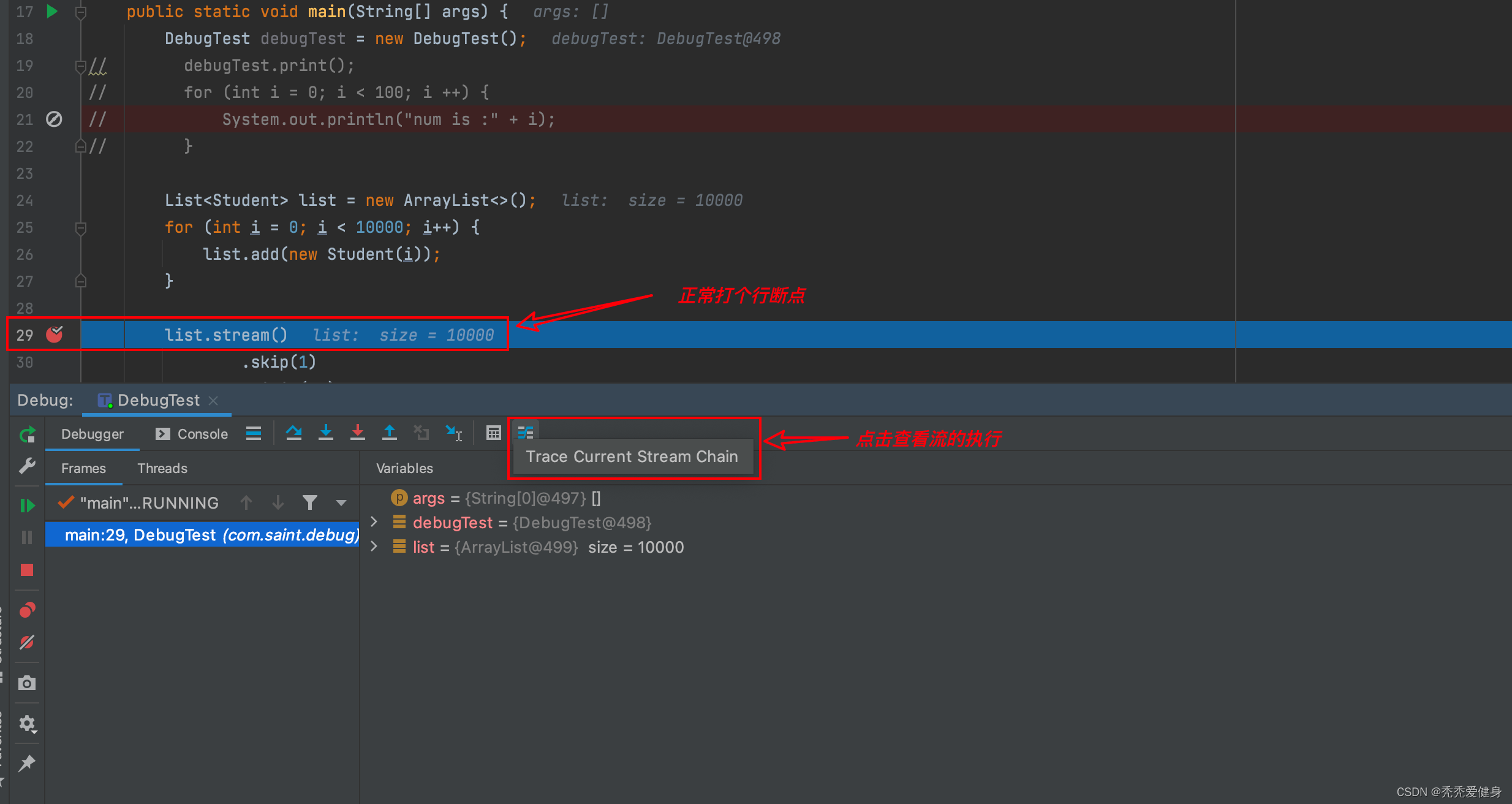Expand the debugTest variable node
The image size is (1512, 804).
[x=374, y=522]
